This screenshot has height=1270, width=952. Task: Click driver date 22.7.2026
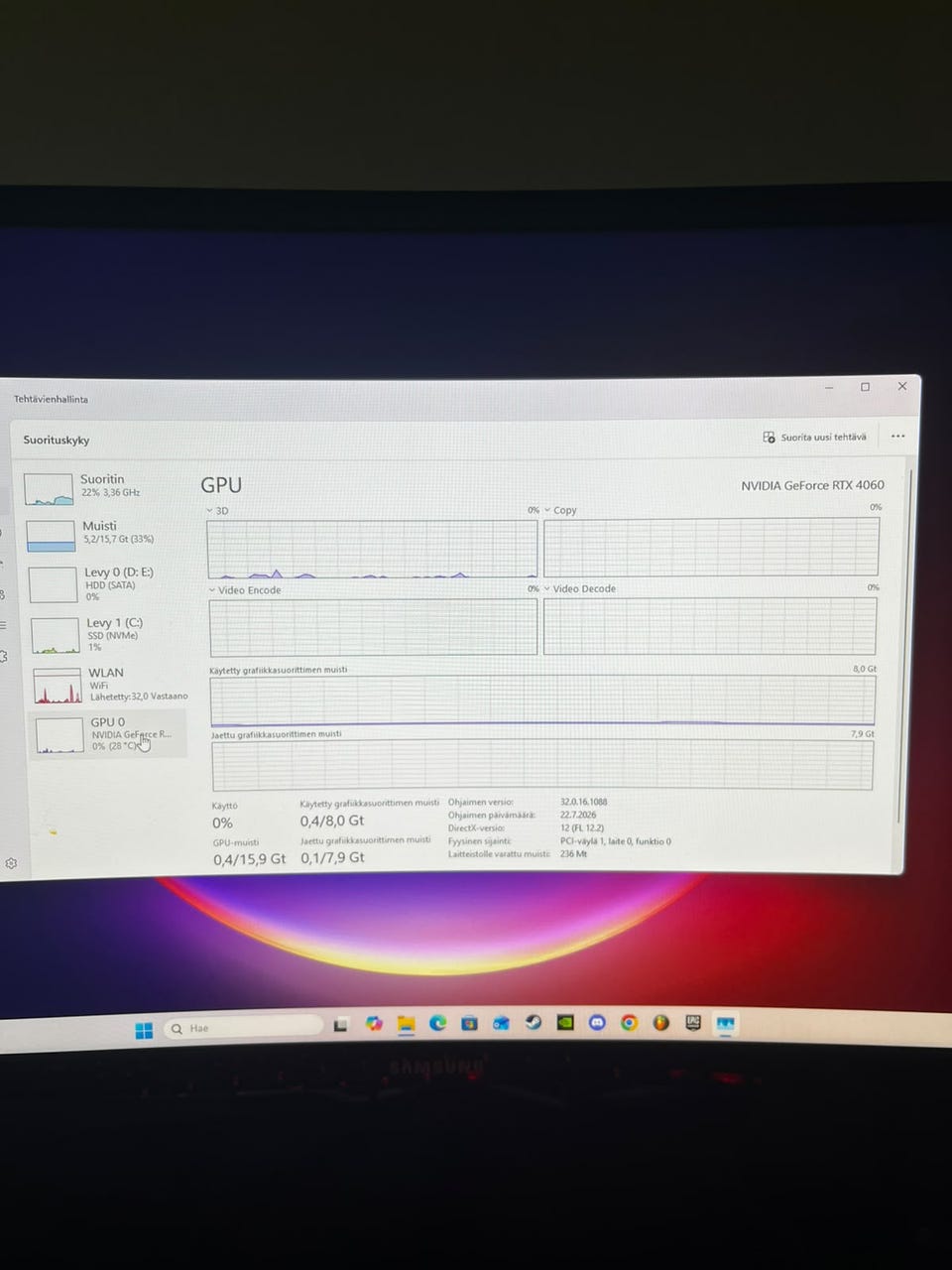(578, 815)
